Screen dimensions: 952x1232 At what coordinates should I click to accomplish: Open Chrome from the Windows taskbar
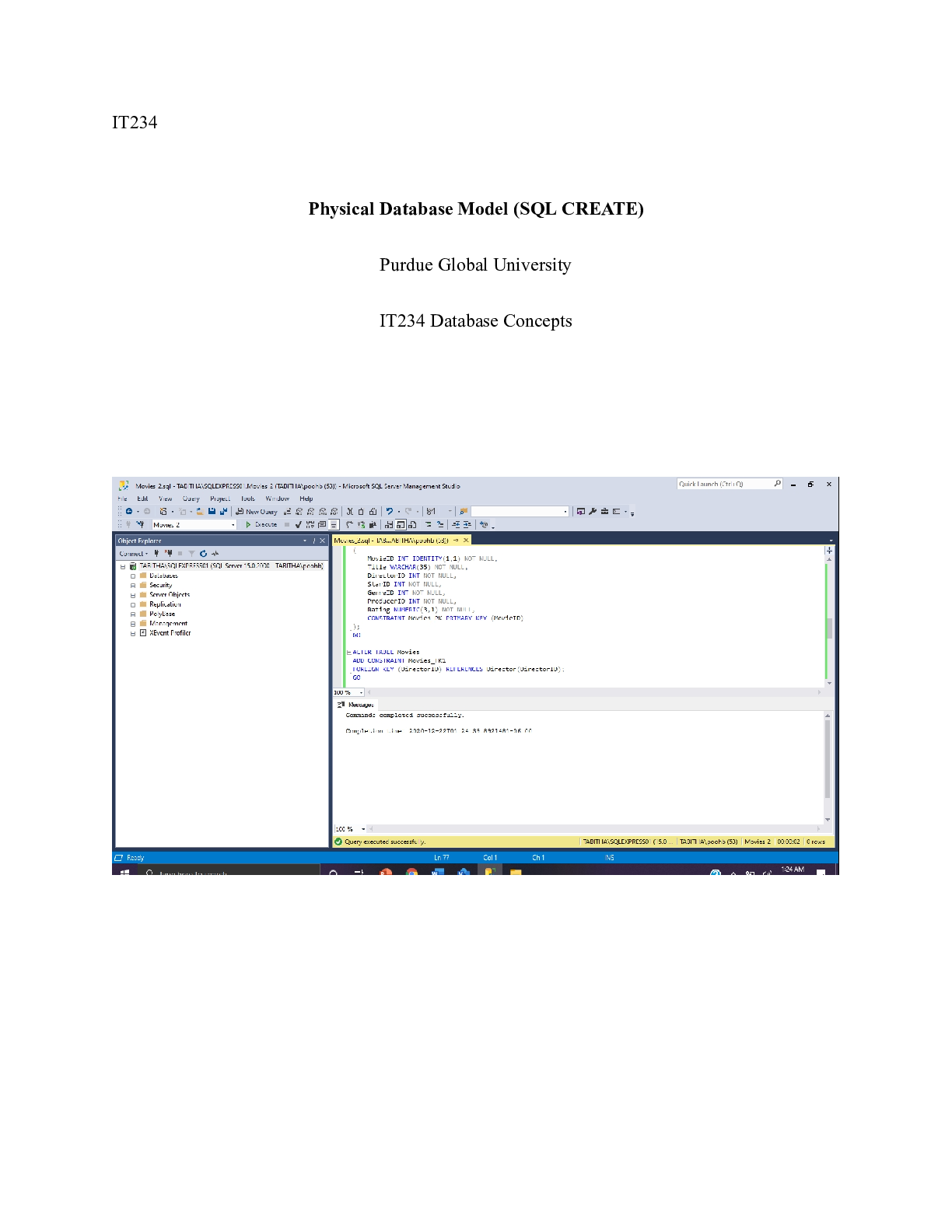click(x=411, y=872)
